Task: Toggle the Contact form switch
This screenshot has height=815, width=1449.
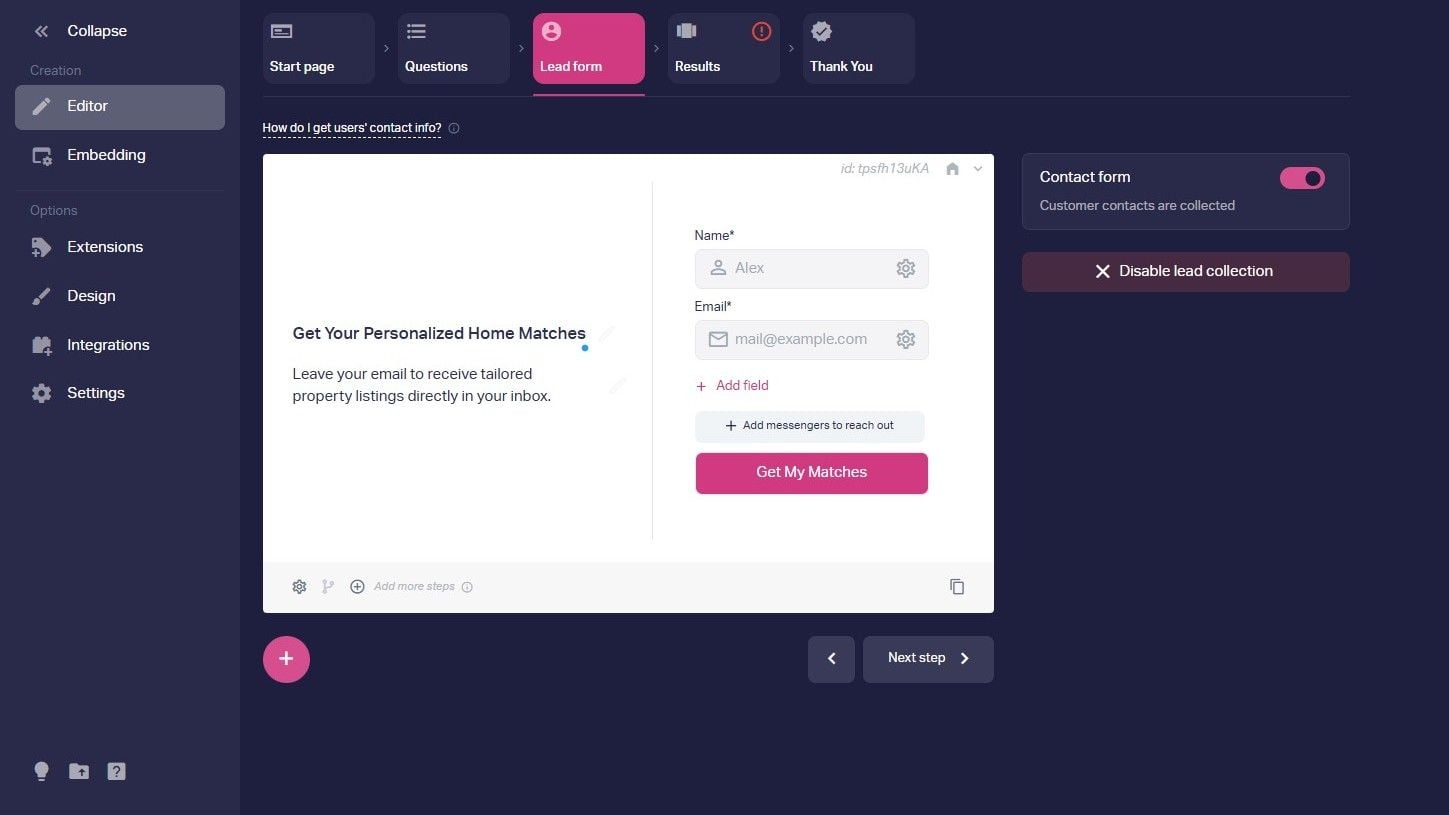Action: pos(1302,178)
